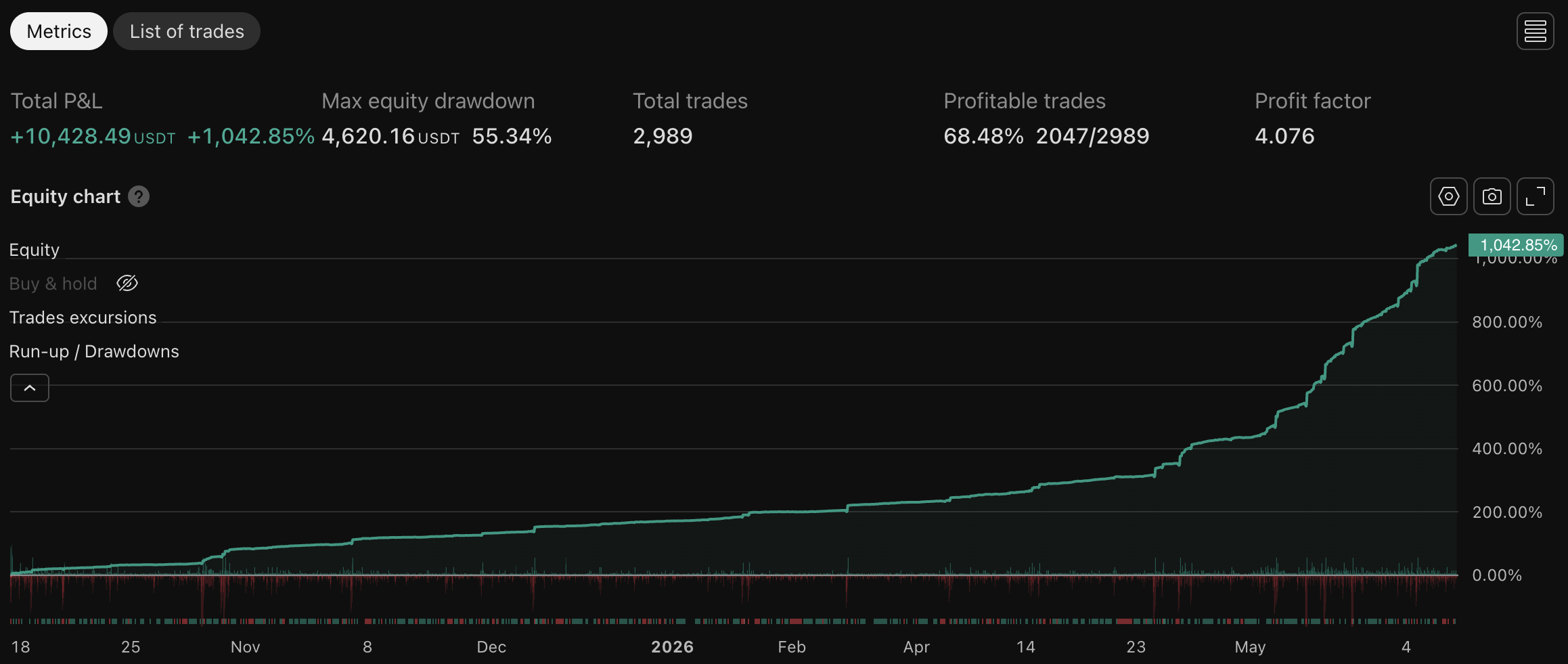
Task: Click the 25 date on time axis
Action: [x=131, y=647]
